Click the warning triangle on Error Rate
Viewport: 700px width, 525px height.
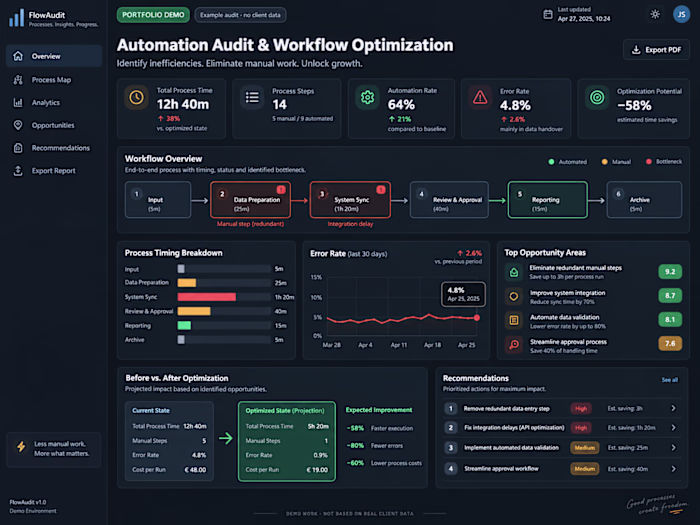[x=480, y=97]
